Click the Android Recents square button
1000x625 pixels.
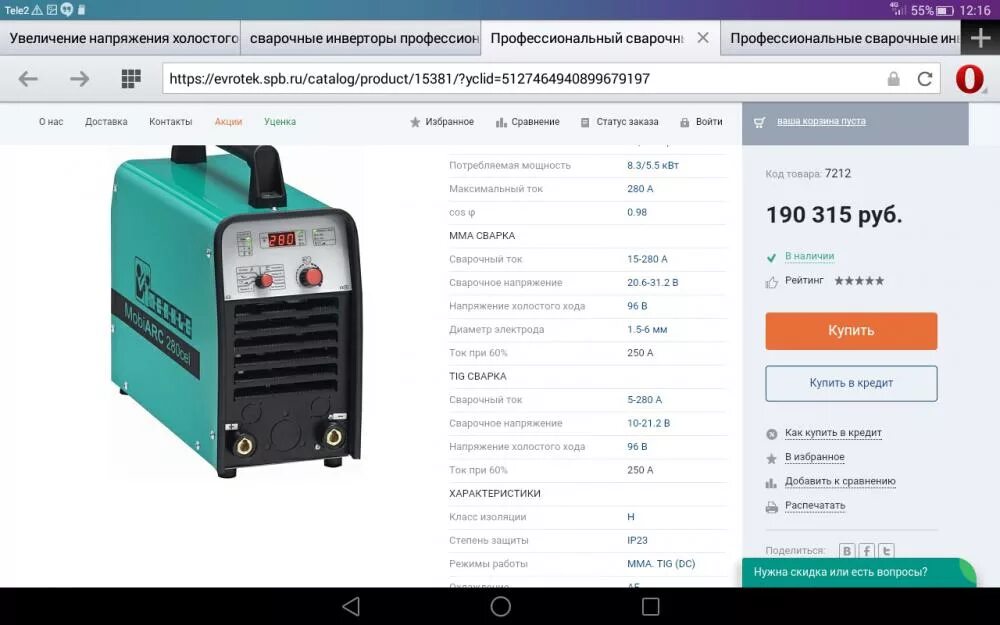coord(651,606)
